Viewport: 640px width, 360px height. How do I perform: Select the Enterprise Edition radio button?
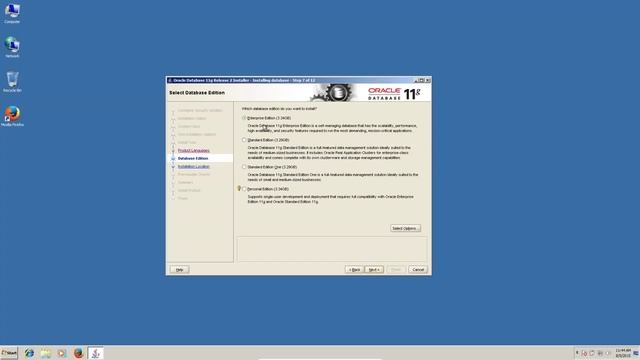pyautogui.click(x=244, y=118)
